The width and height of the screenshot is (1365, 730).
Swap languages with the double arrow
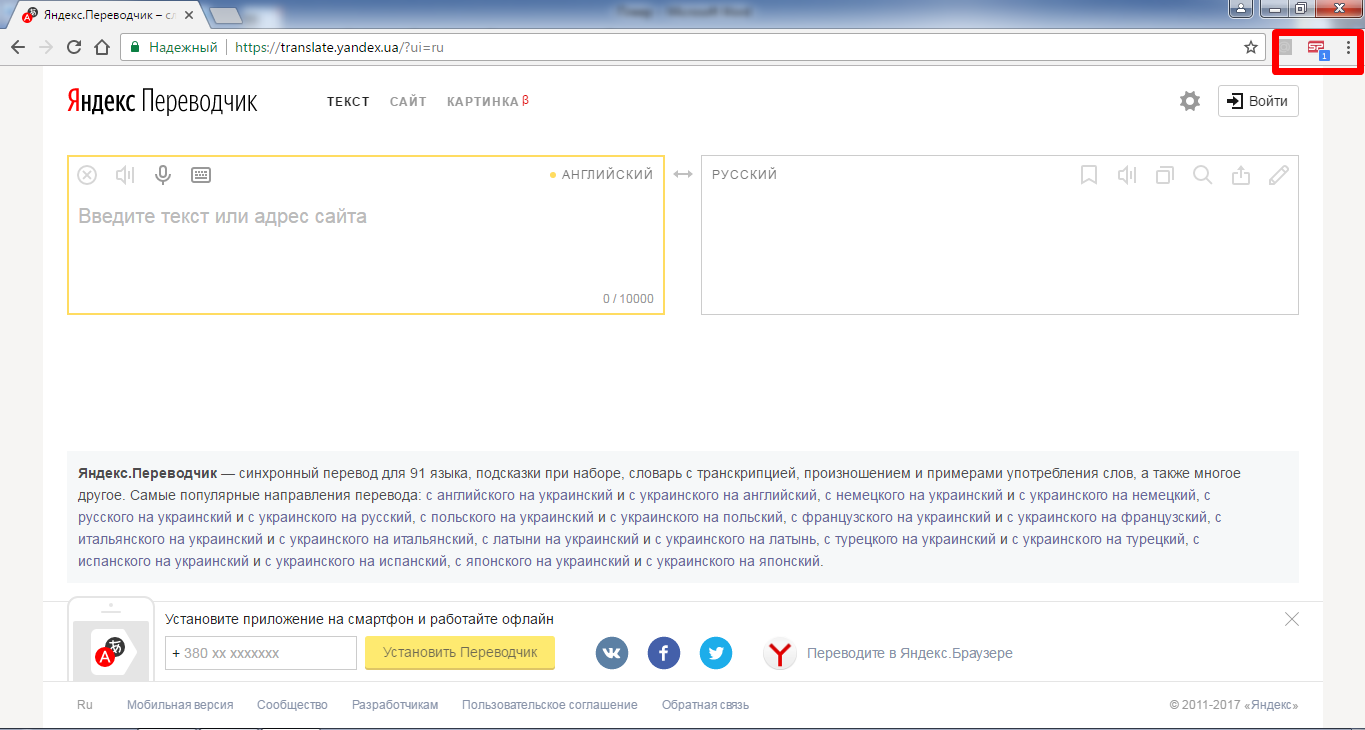(x=683, y=175)
